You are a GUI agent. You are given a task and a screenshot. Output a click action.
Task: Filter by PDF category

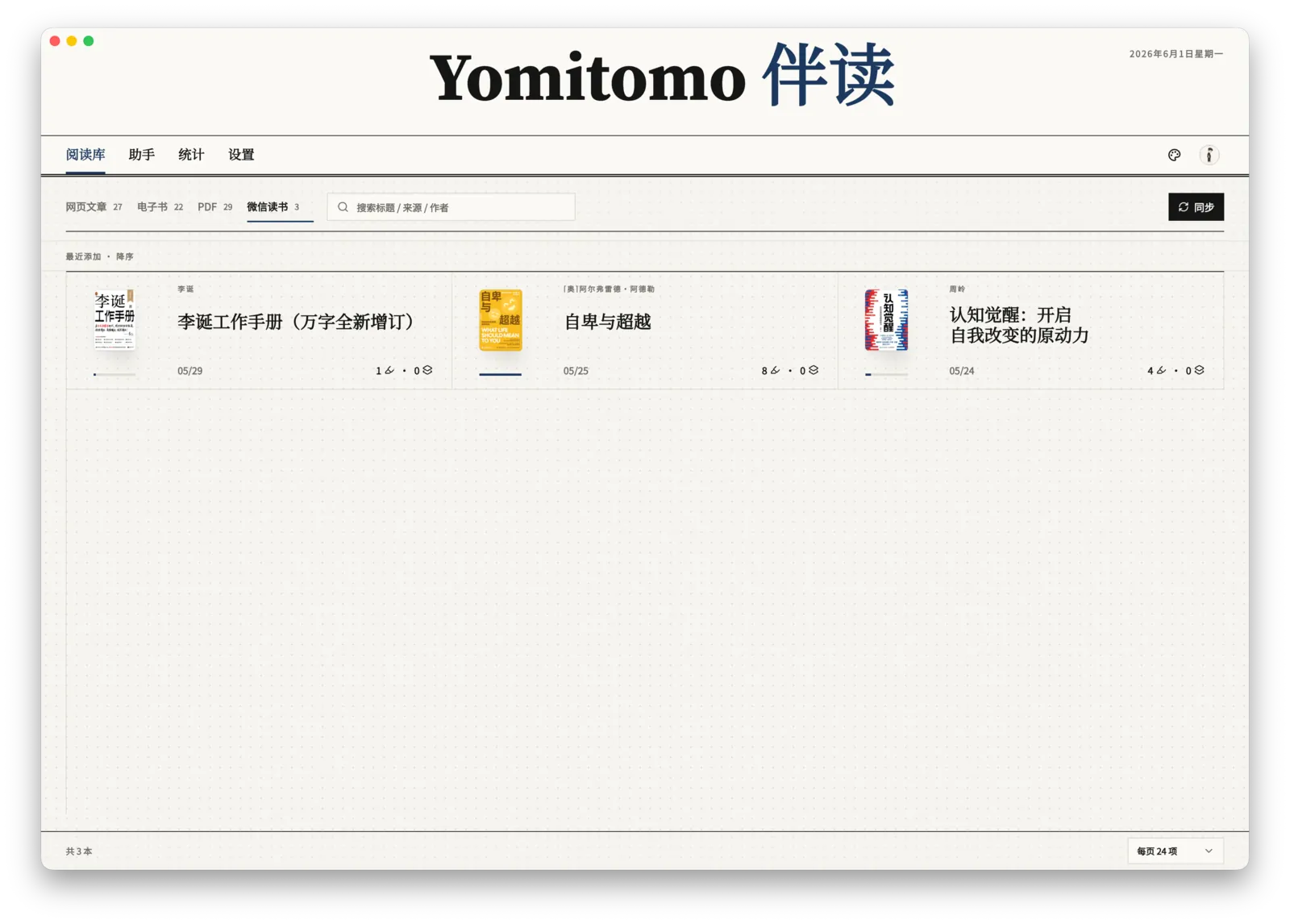[214, 207]
